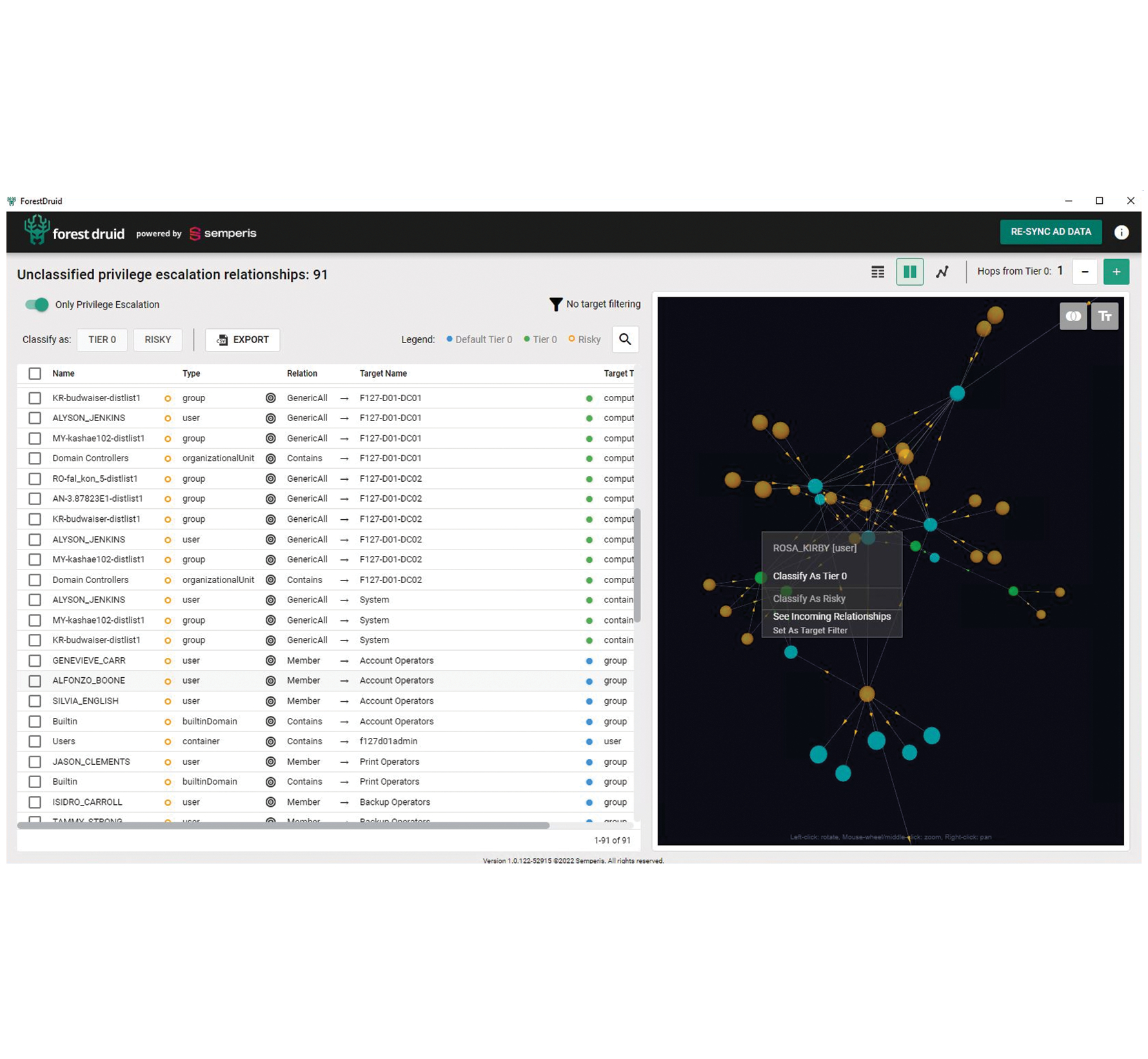Image resolution: width=1148 pixels, height=1059 pixels.
Task: Switch to table-only list view icon
Action: [878, 272]
